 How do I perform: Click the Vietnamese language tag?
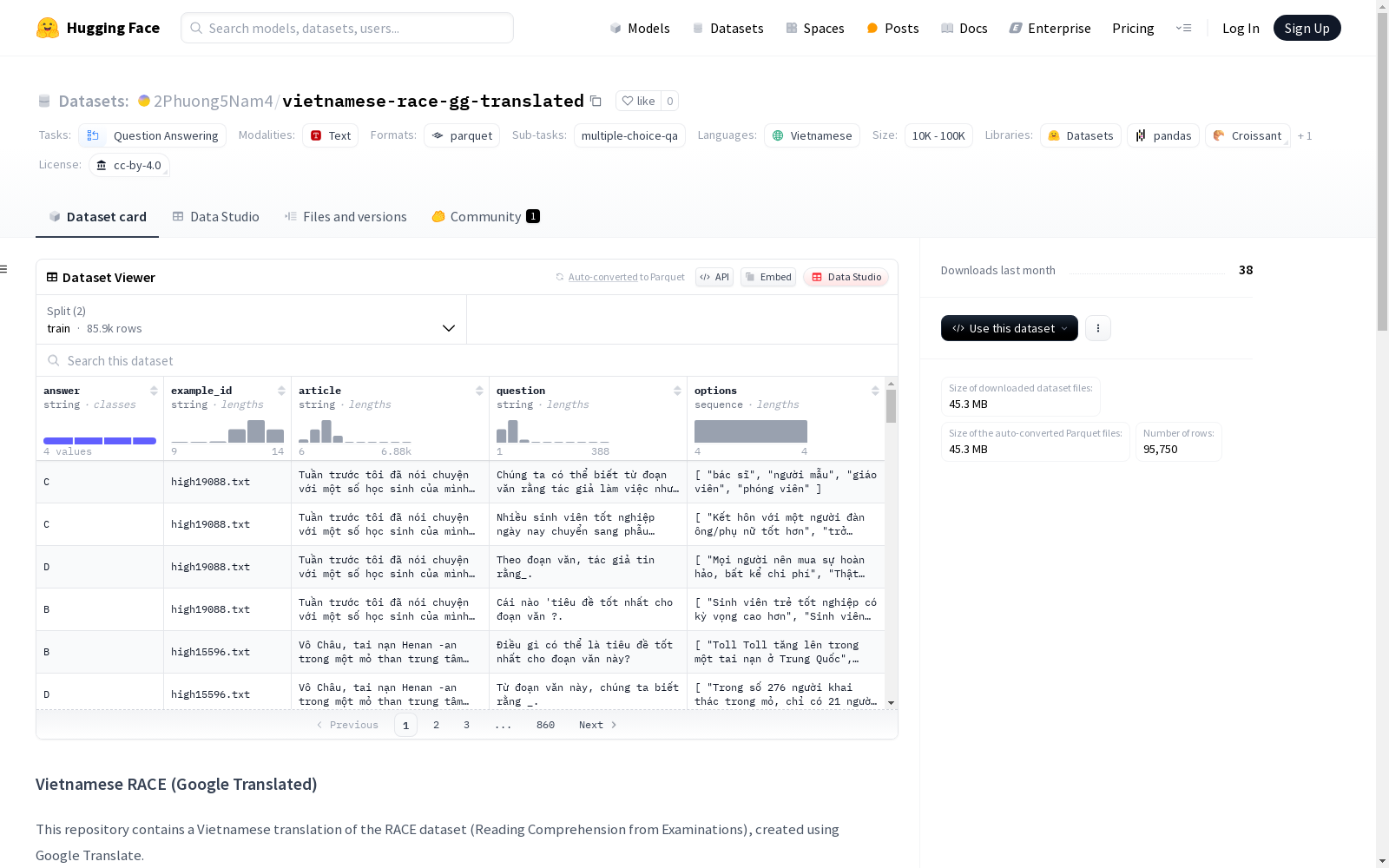click(x=812, y=135)
